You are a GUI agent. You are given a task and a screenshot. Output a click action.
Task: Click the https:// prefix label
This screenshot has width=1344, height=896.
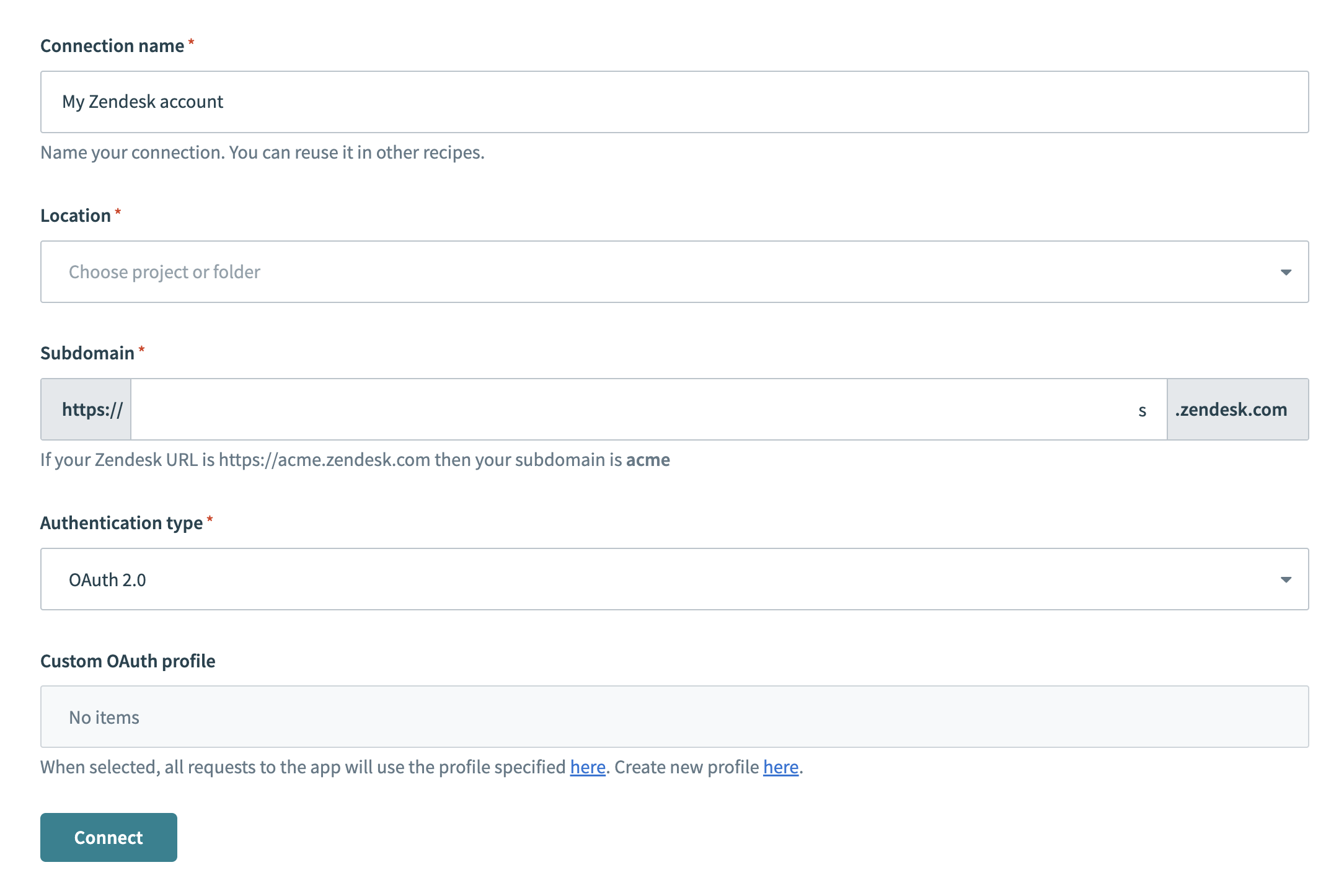tap(92, 409)
